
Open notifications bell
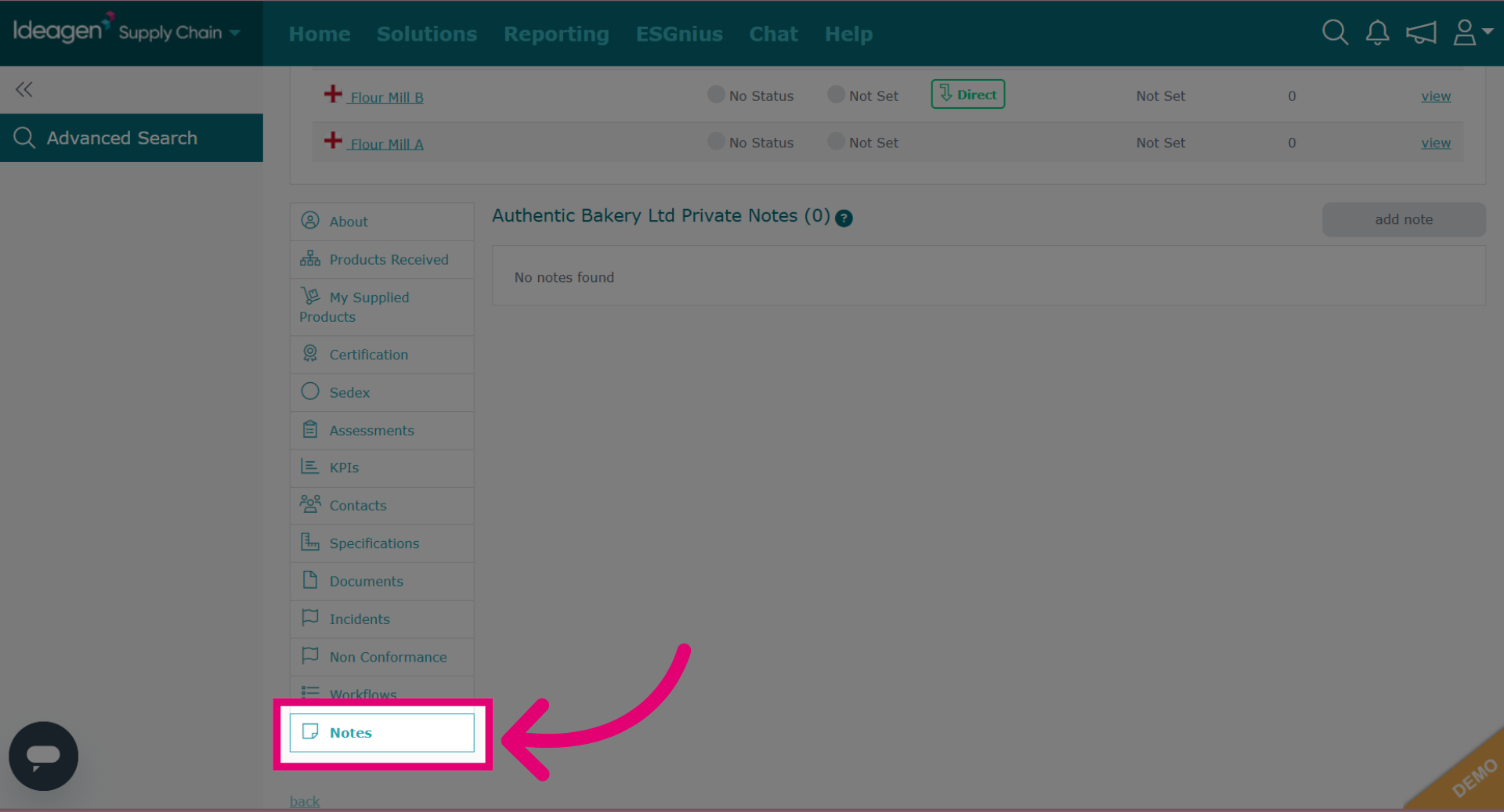click(x=1377, y=33)
